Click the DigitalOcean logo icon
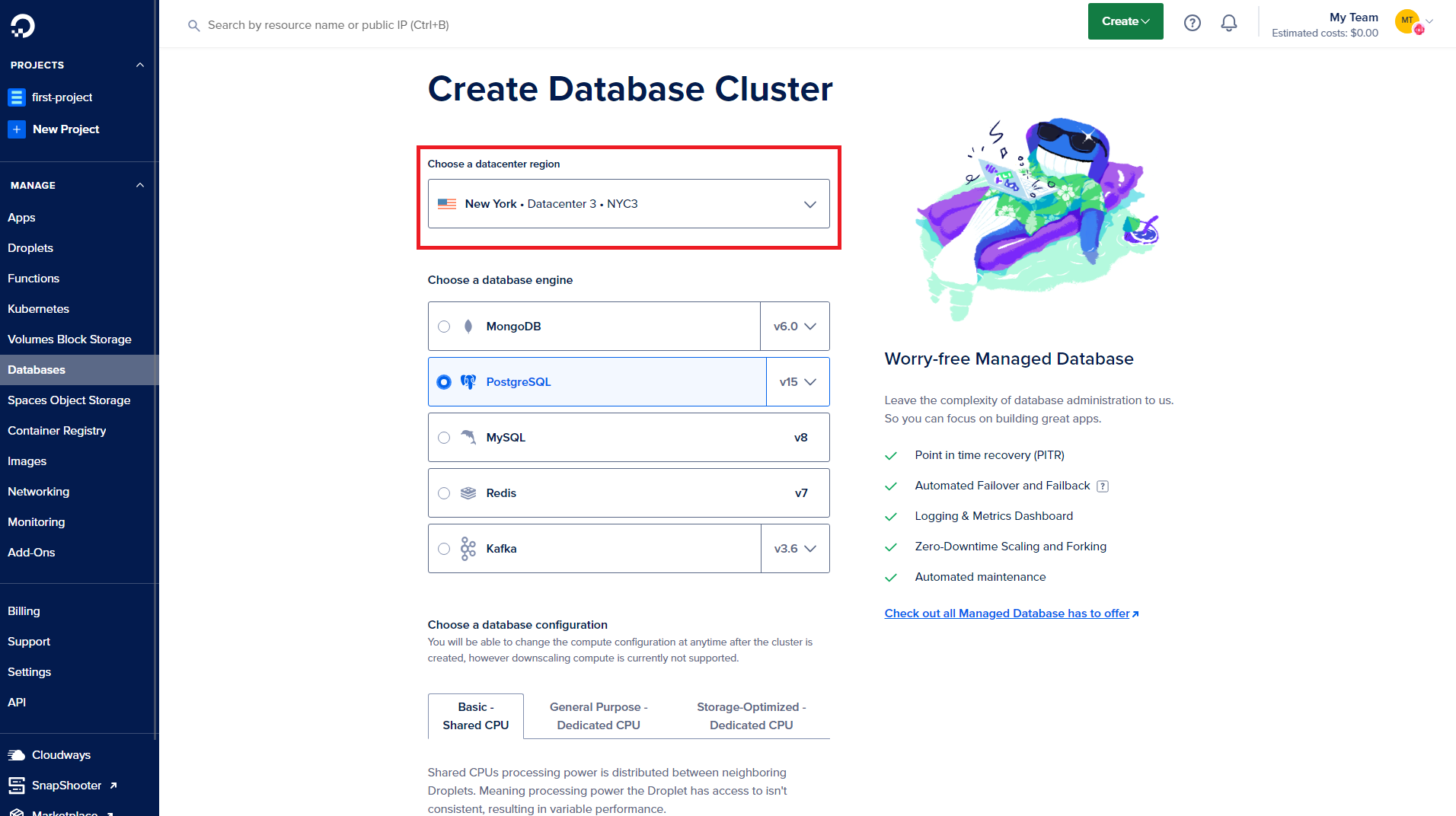Viewport: 1456px width, 816px height. [x=22, y=26]
